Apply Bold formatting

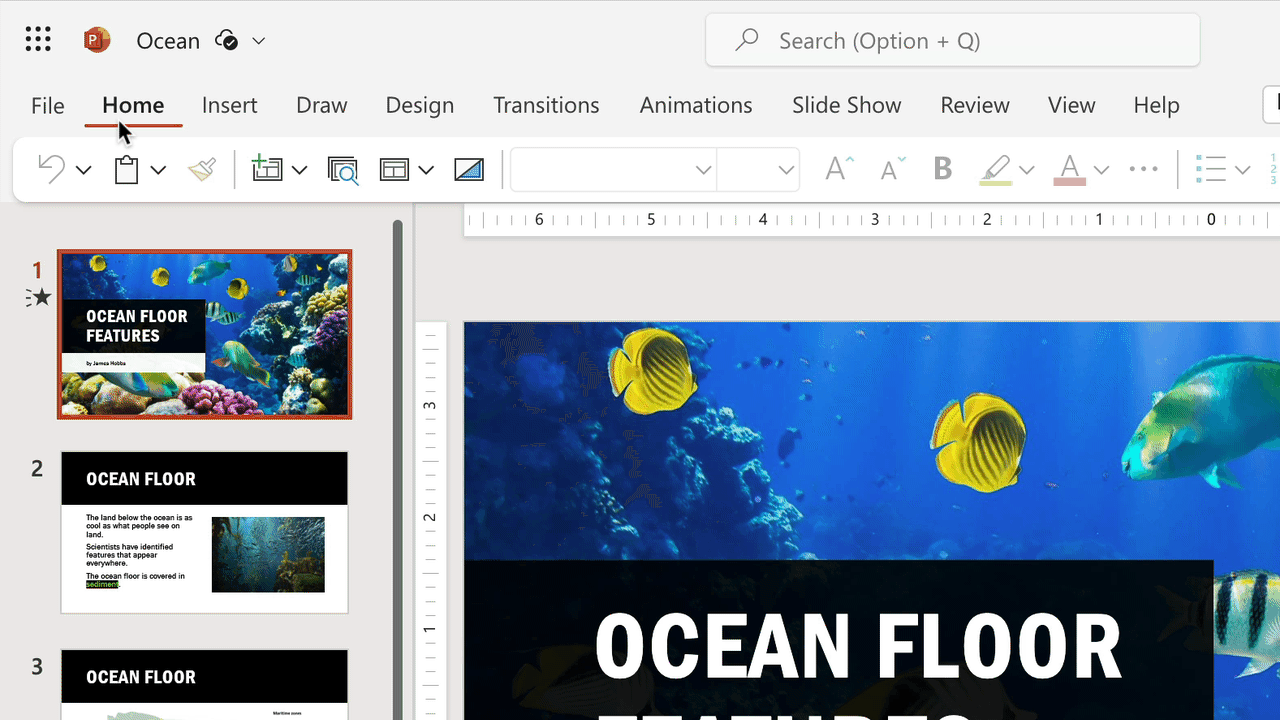942,168
